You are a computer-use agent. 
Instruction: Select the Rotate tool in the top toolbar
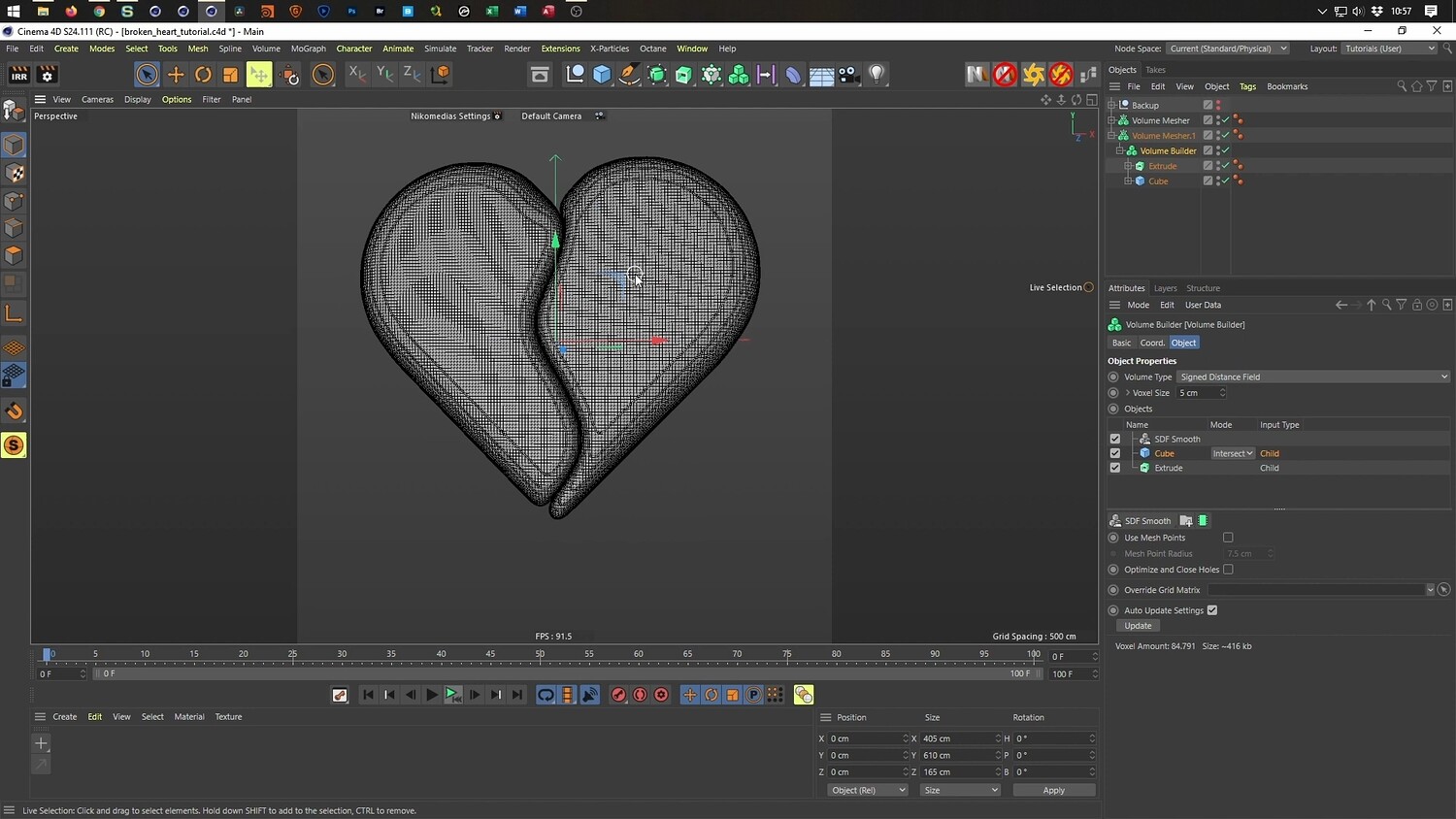[x=203, y=75]
